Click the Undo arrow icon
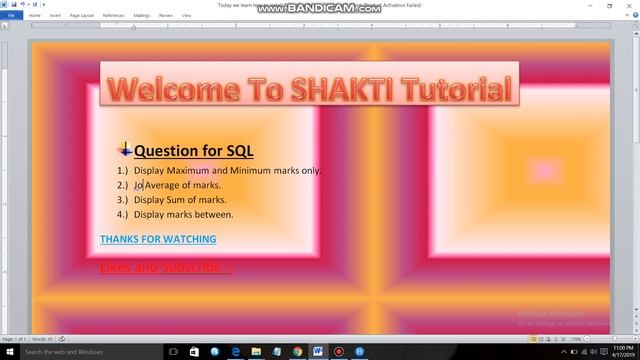640x360 pixels. (23, 4)
